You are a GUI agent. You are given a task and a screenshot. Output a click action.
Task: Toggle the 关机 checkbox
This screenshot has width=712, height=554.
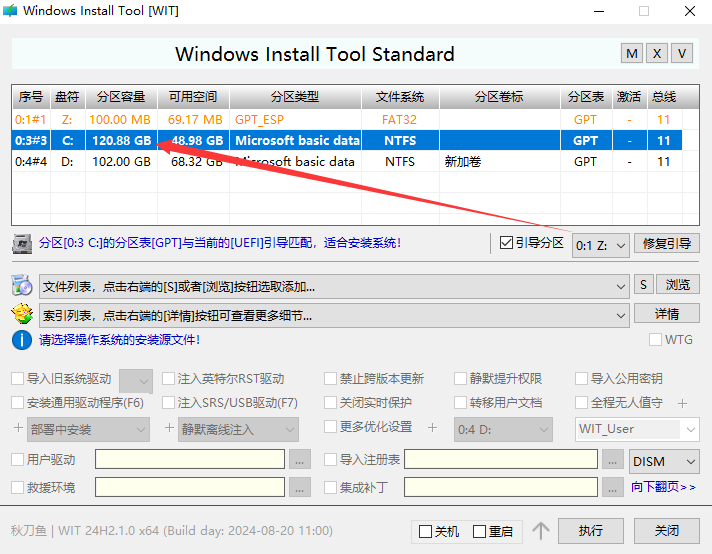tap(425, 531)
